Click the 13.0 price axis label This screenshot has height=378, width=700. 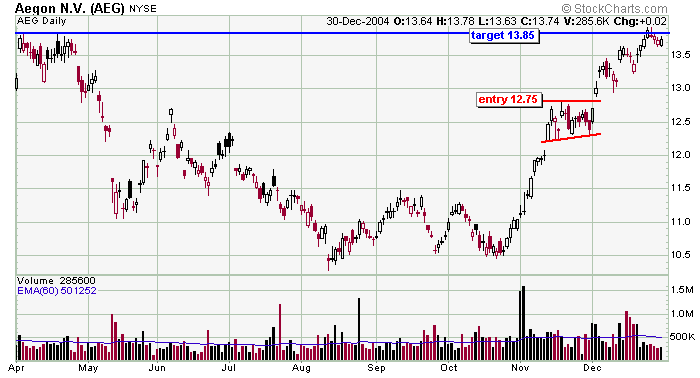click(681, 88)
